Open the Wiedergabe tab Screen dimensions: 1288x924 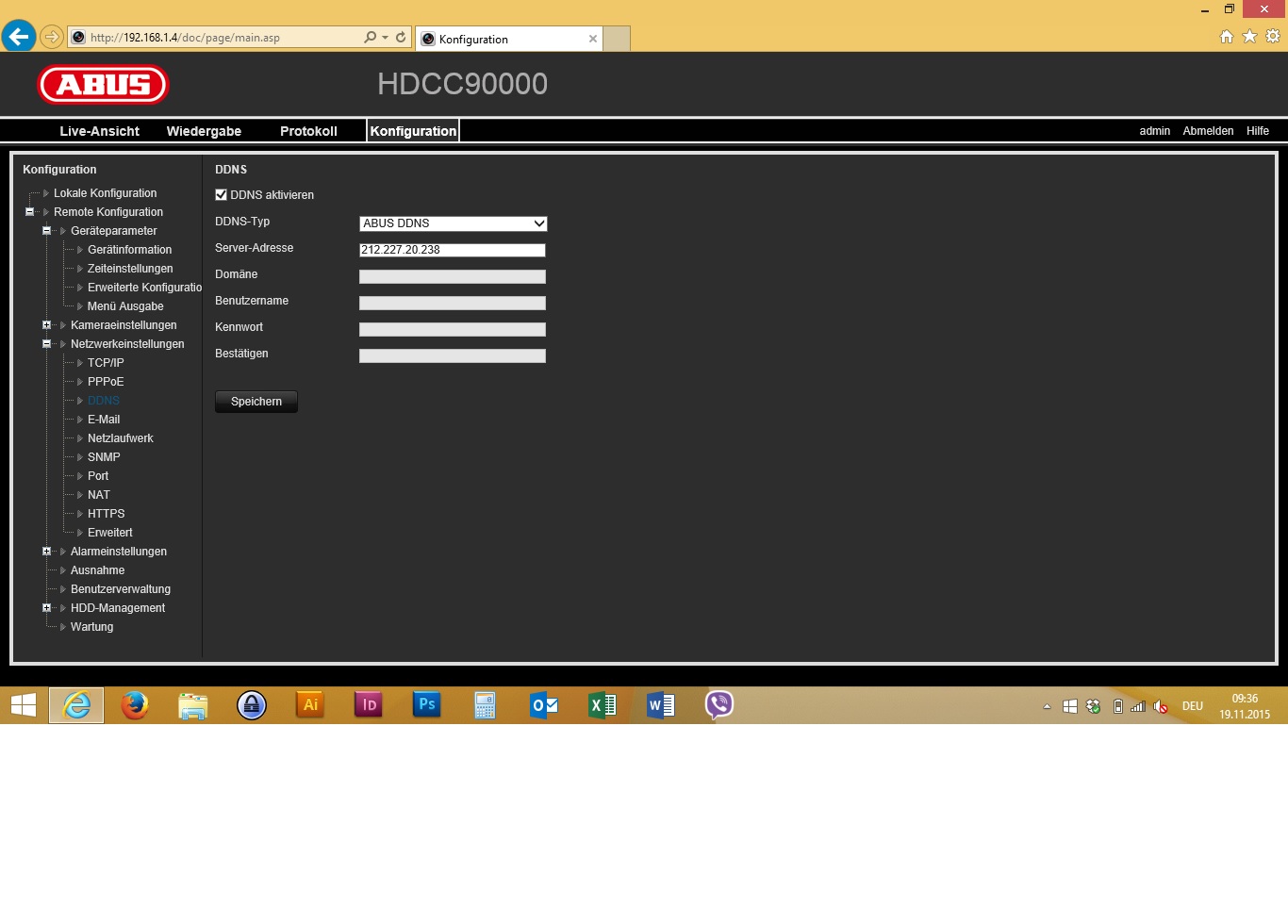pyautogui.click(x=204, y=131)
